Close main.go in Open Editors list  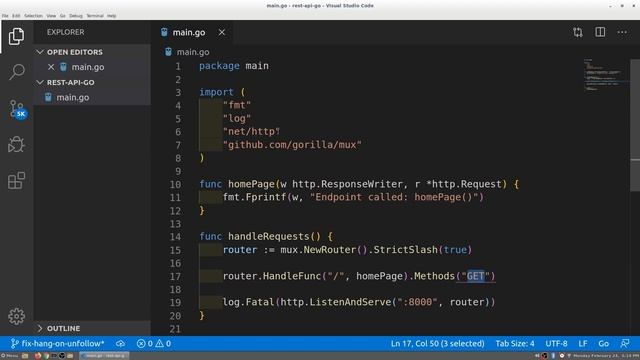coord(51,67)
